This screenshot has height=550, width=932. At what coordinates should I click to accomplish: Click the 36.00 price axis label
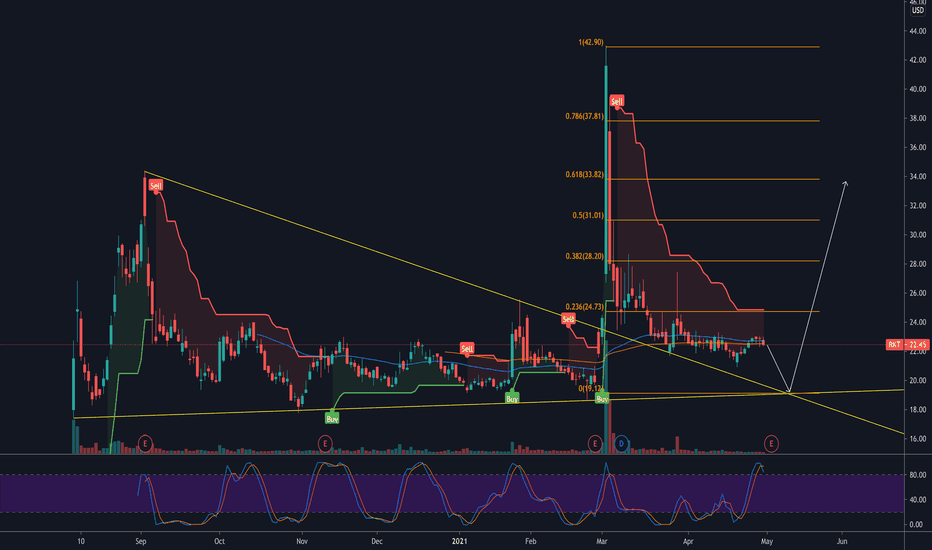(917, 147)
